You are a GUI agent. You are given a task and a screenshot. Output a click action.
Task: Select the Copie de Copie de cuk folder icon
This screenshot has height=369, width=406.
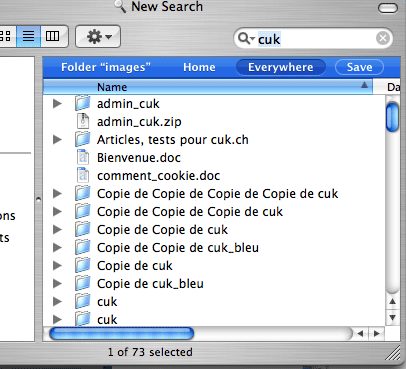83,229
